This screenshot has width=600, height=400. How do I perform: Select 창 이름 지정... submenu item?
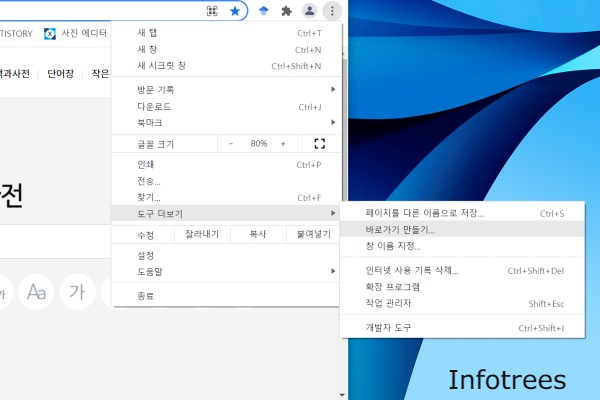[x=463, y=246]
